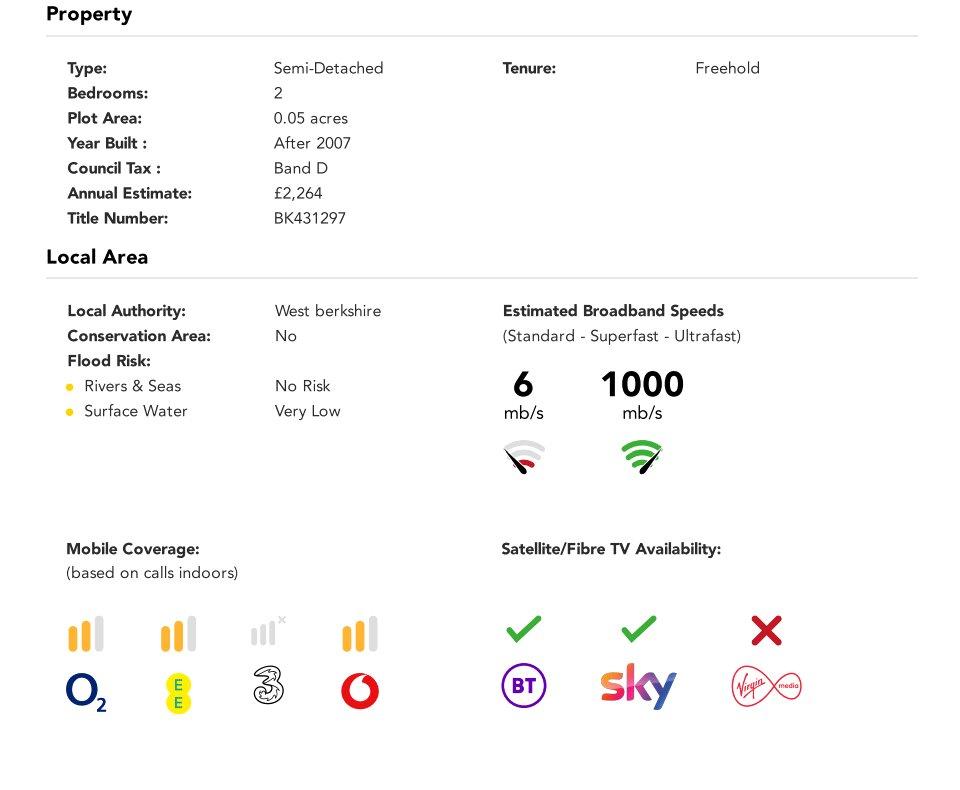This screenshot has height=790, width=960.
Task: Click the red cross above Virgin Media
Action: coord(767,630)
